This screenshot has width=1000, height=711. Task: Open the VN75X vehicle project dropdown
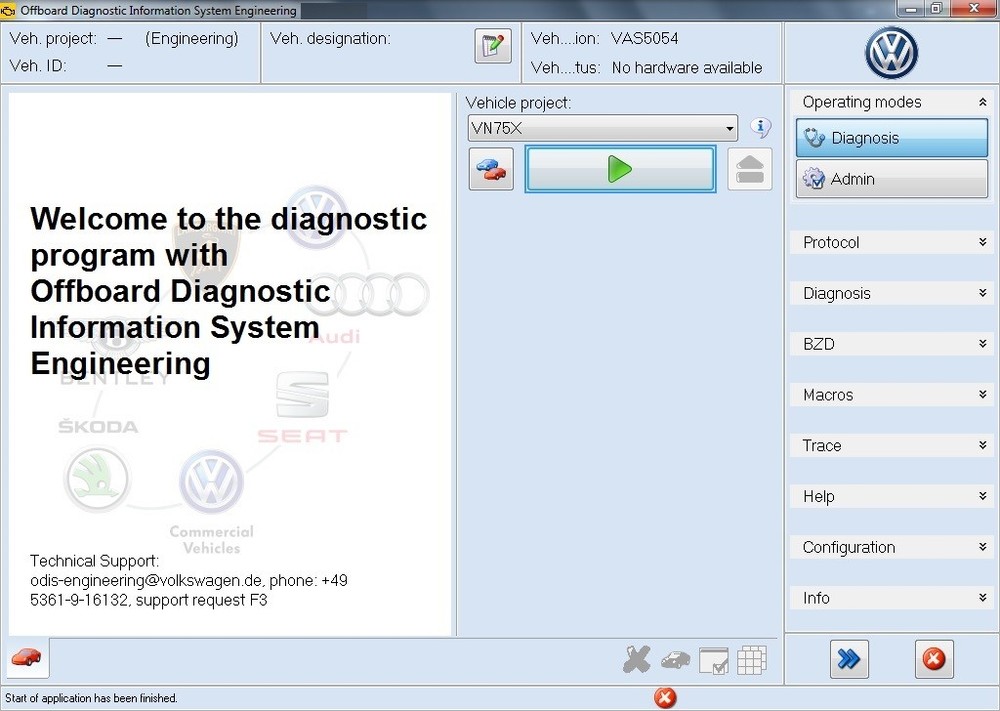click(x=729, y=128)
